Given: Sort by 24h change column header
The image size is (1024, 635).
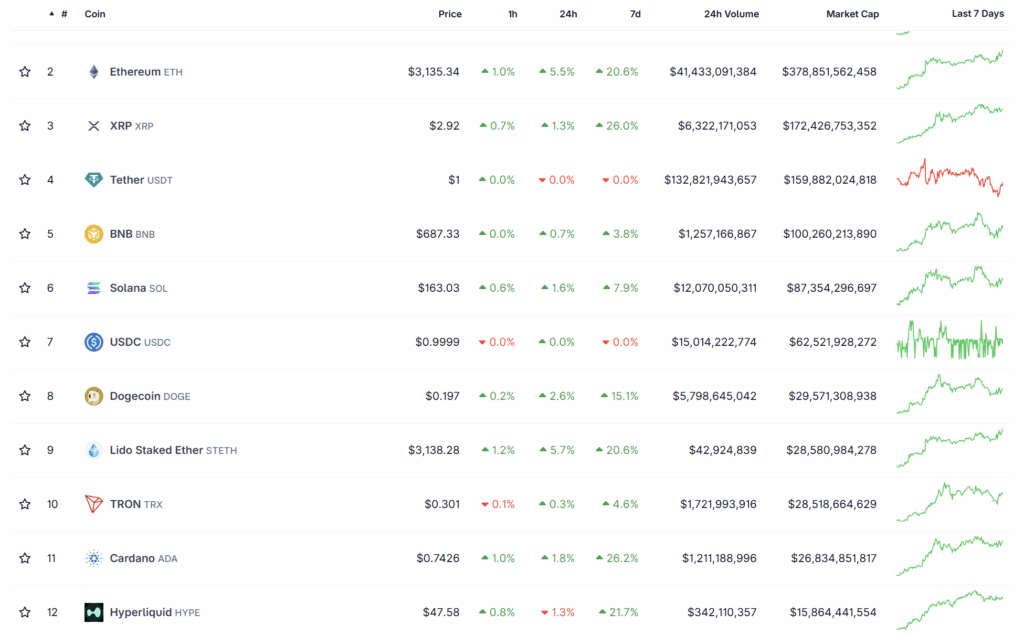Looking at the screenshot, I should click(x=568, y=14).
